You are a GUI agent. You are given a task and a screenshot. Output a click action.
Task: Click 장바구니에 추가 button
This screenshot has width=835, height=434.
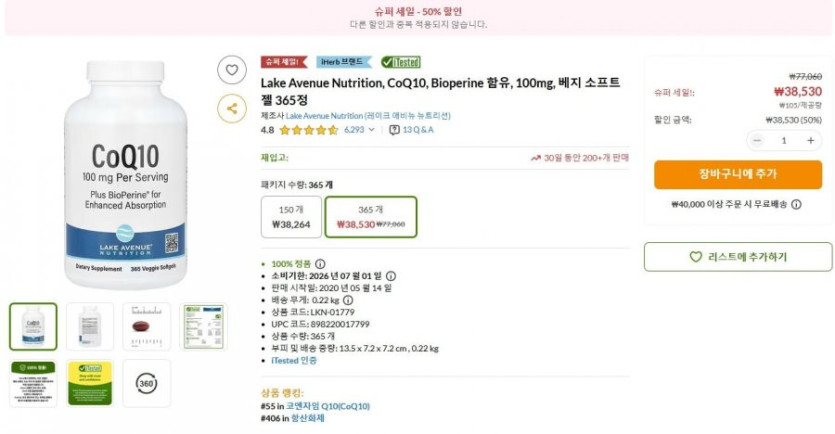[x=738, y=174]
